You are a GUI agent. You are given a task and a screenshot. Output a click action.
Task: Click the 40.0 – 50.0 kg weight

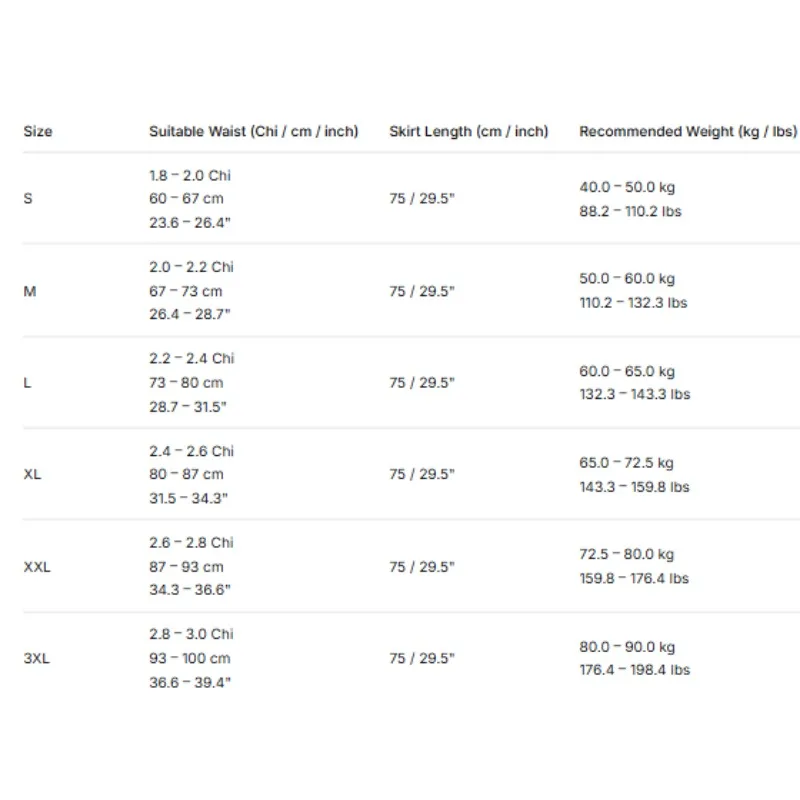627,187
